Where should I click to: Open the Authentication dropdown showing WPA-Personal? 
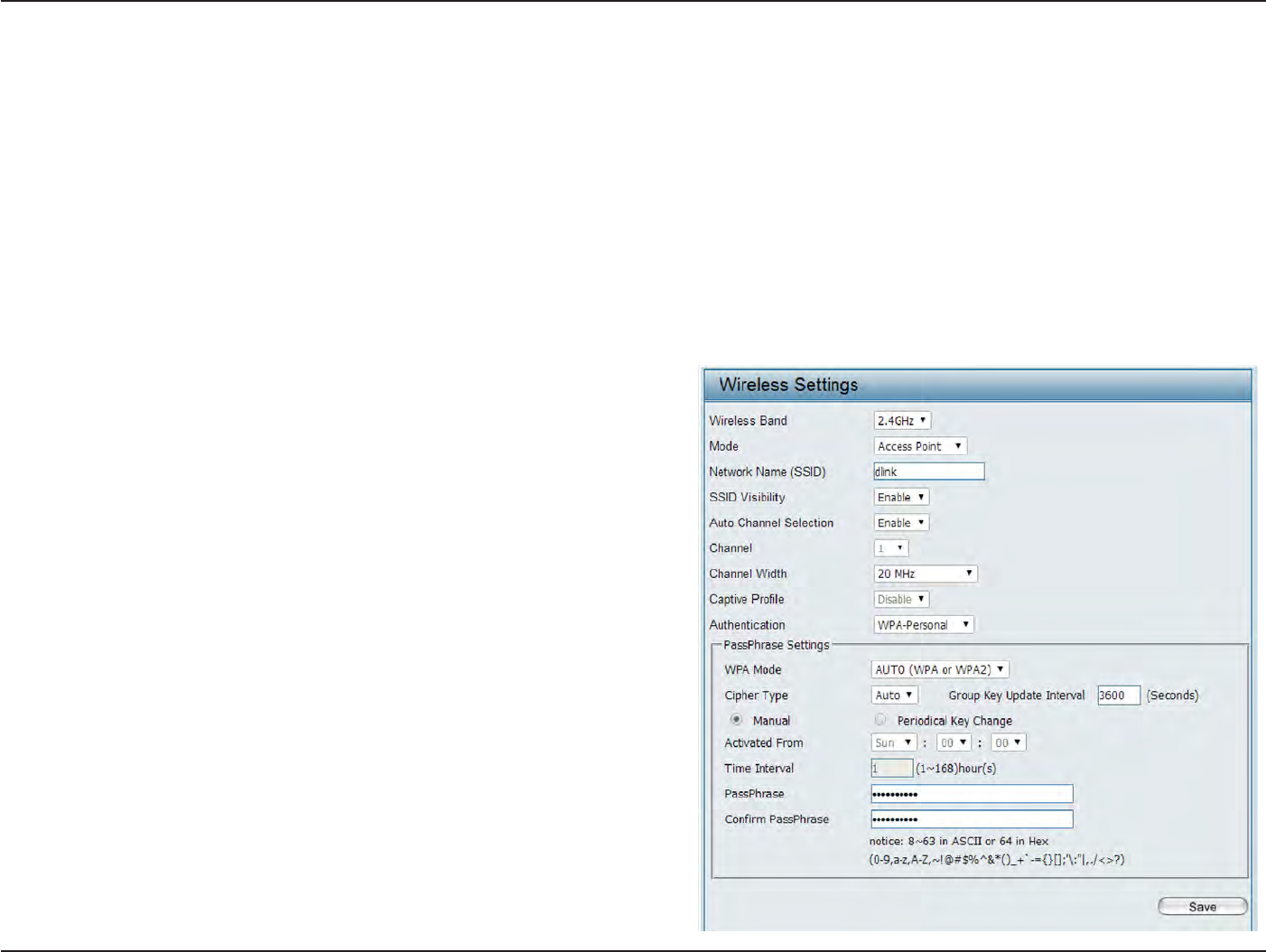pos(924,625)
